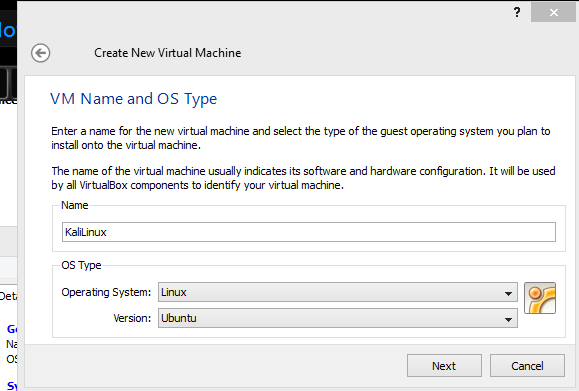This screenshot has height=391, width=579.
Task: Click the Linux OS type logo icon
Action: point(540,298)
